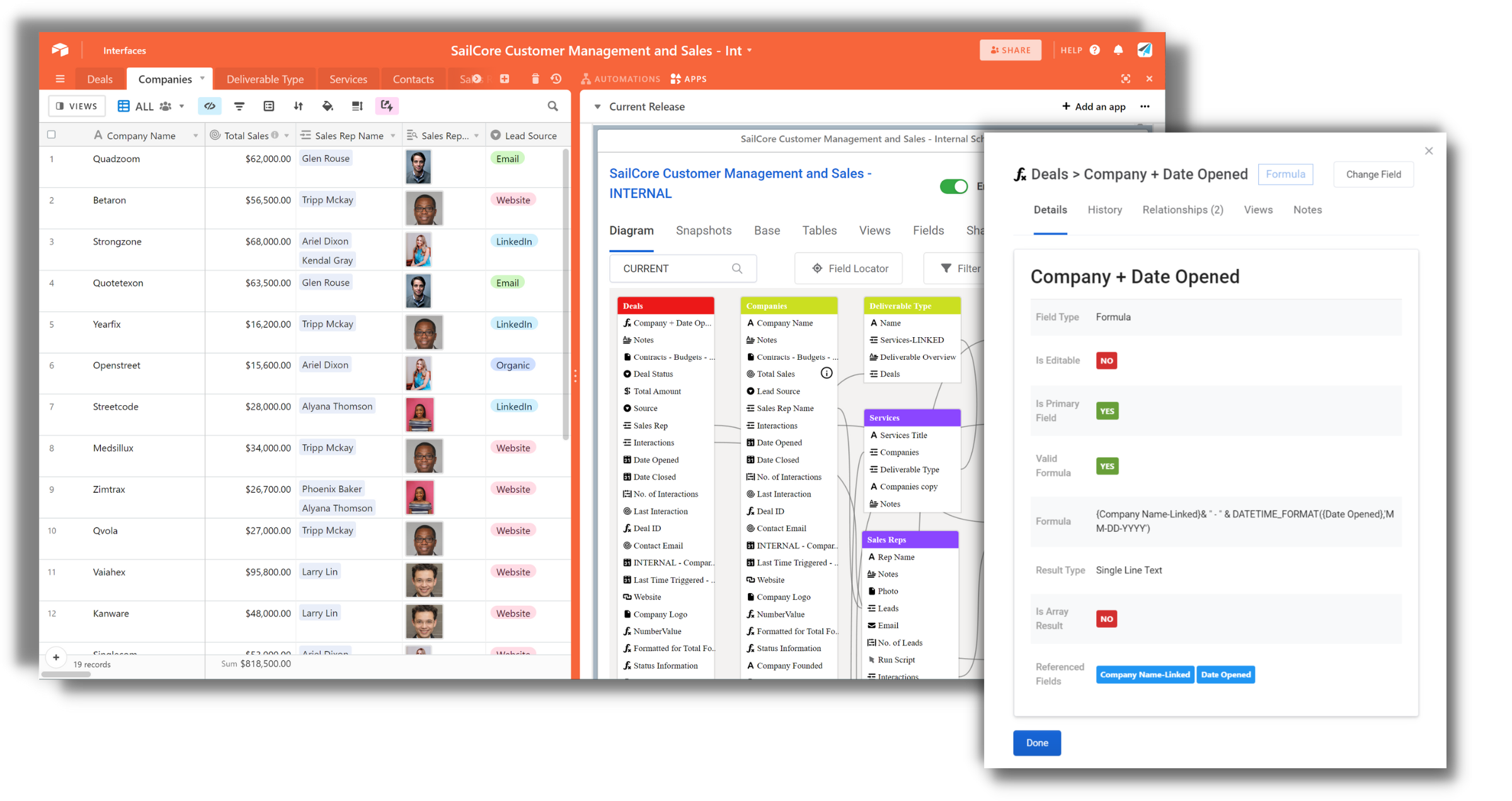Open Change Field for Company + Date Opened
Image resolution: width=1512 pixels, height=801 pixels.
coord(1373,174)
